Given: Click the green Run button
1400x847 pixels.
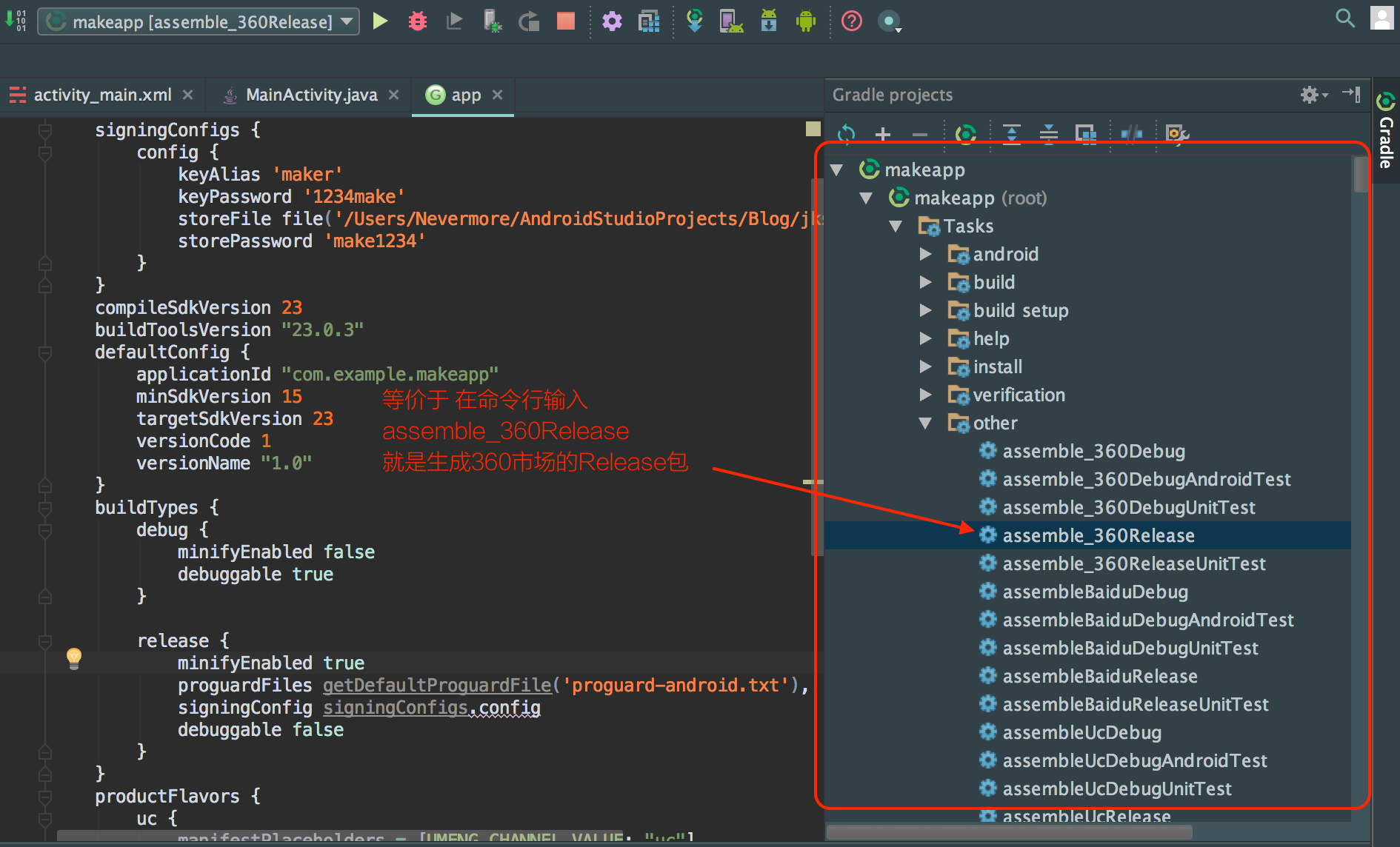Looking at the screenshot, I should point(380,21).
